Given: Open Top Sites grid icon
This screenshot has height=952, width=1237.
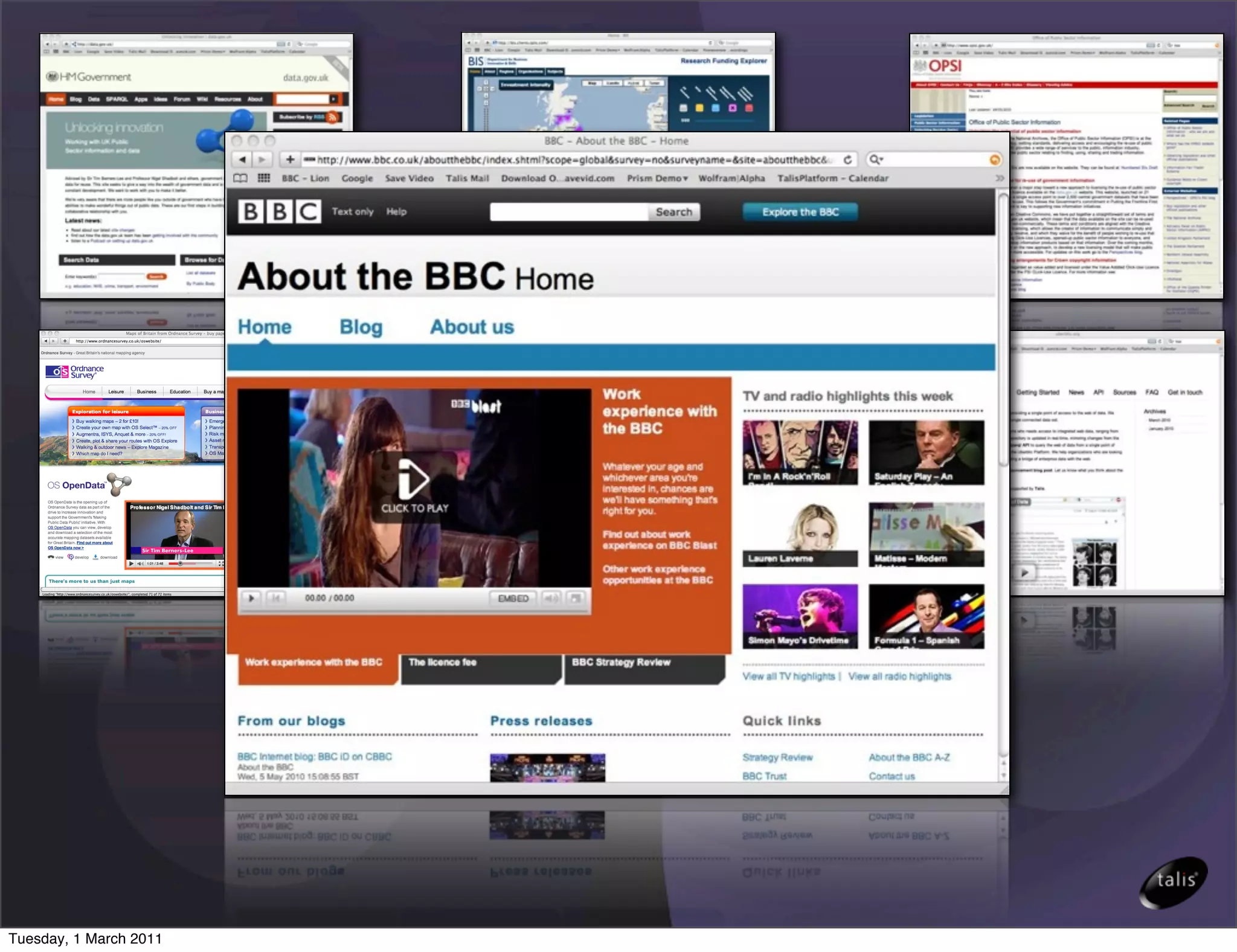Looking at the screenshot, I should pos(264,178).
